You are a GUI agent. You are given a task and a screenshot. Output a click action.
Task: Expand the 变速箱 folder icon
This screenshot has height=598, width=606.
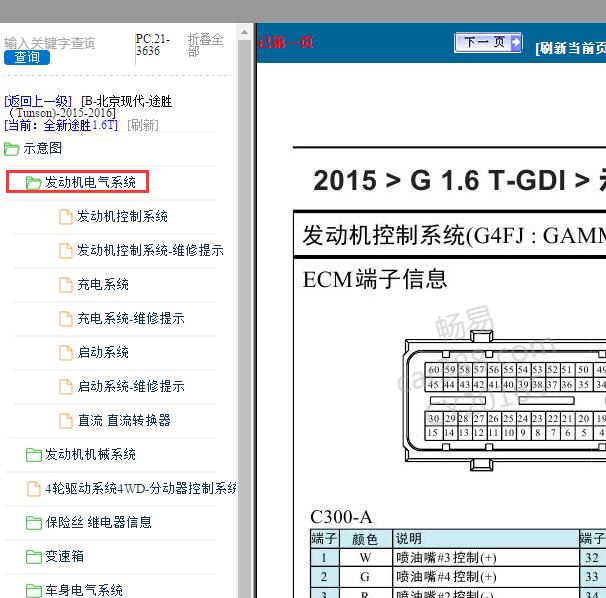tap(34, 557)
